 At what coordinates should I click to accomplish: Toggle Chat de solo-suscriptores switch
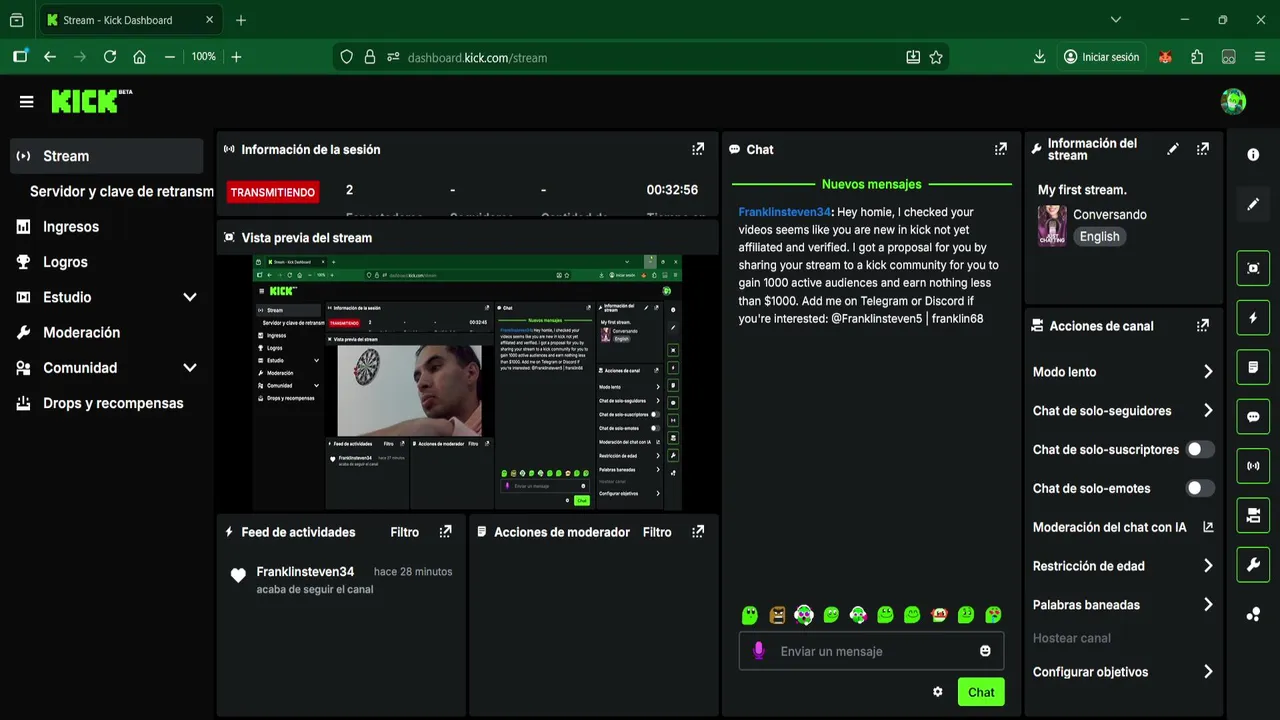[1200, 450]
